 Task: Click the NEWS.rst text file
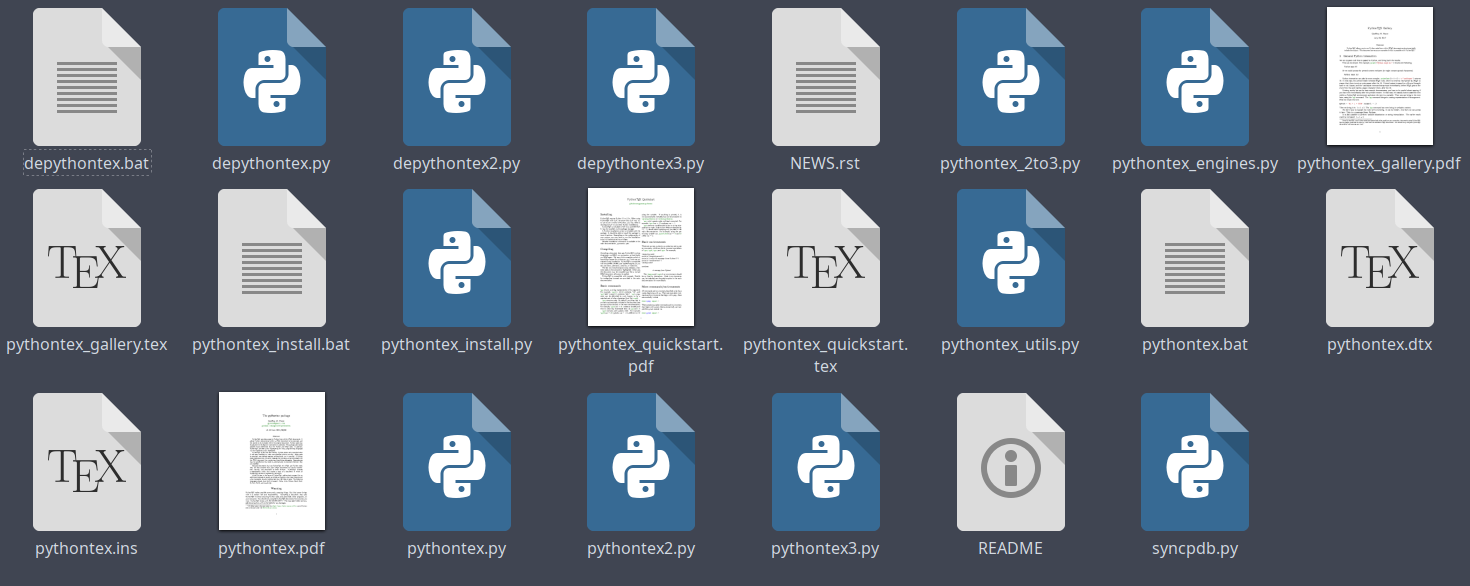click(x=826, y=78)
